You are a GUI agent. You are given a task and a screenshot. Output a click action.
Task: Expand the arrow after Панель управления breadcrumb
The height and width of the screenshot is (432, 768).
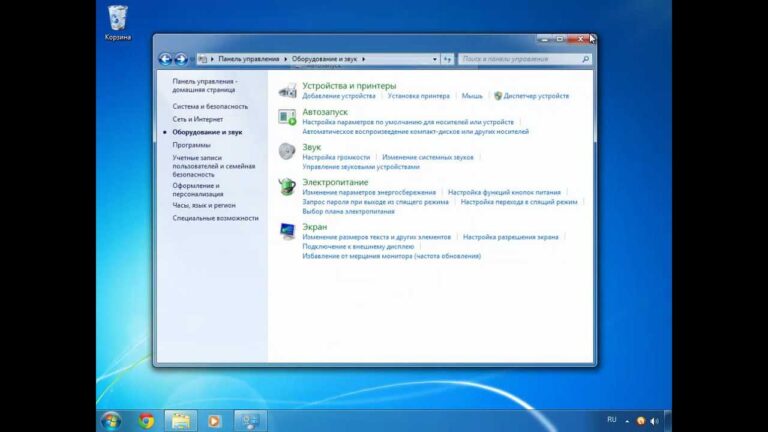(286, 59)
